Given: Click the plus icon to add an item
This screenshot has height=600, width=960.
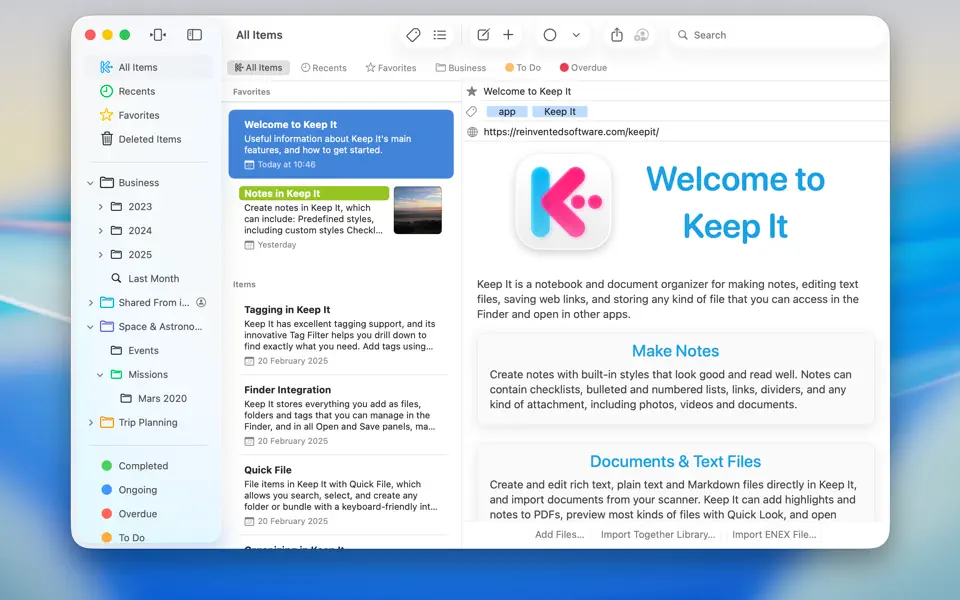Looking at the screenshot, I should [508, 34].
